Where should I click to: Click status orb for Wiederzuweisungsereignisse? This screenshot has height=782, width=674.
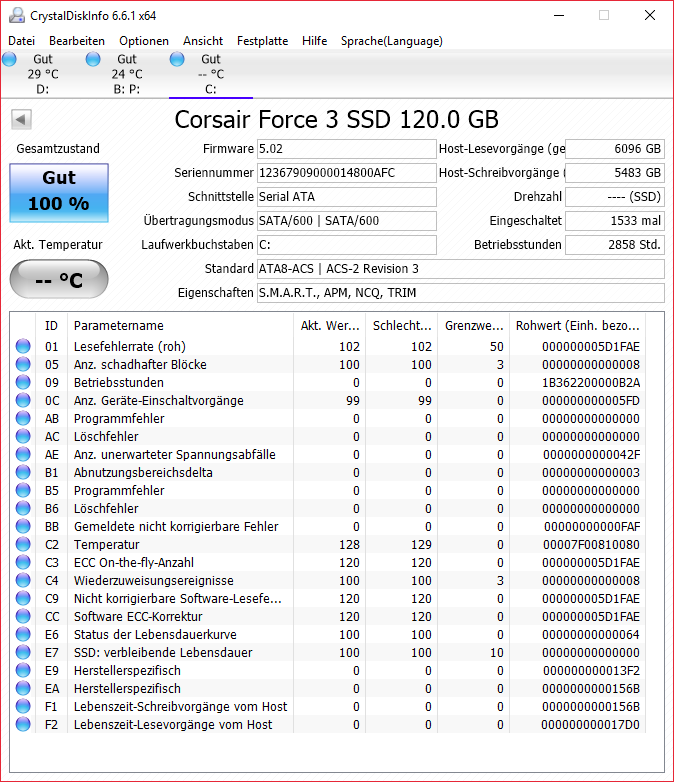(23, 580)
